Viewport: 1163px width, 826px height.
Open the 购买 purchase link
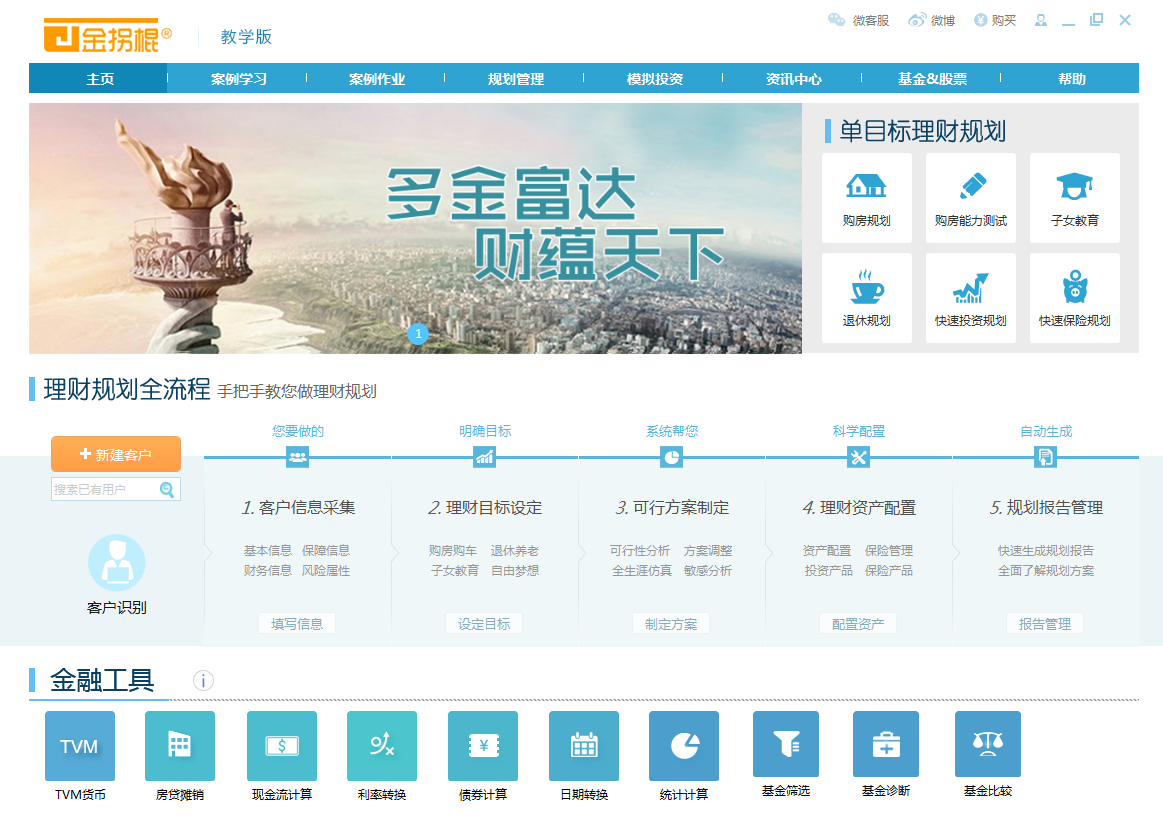(995, 21)
